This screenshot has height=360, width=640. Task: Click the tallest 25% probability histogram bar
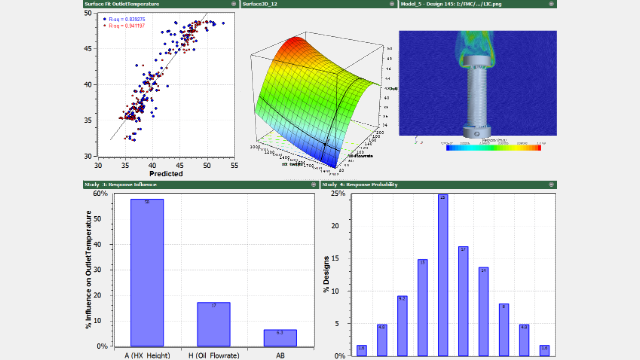443,275
